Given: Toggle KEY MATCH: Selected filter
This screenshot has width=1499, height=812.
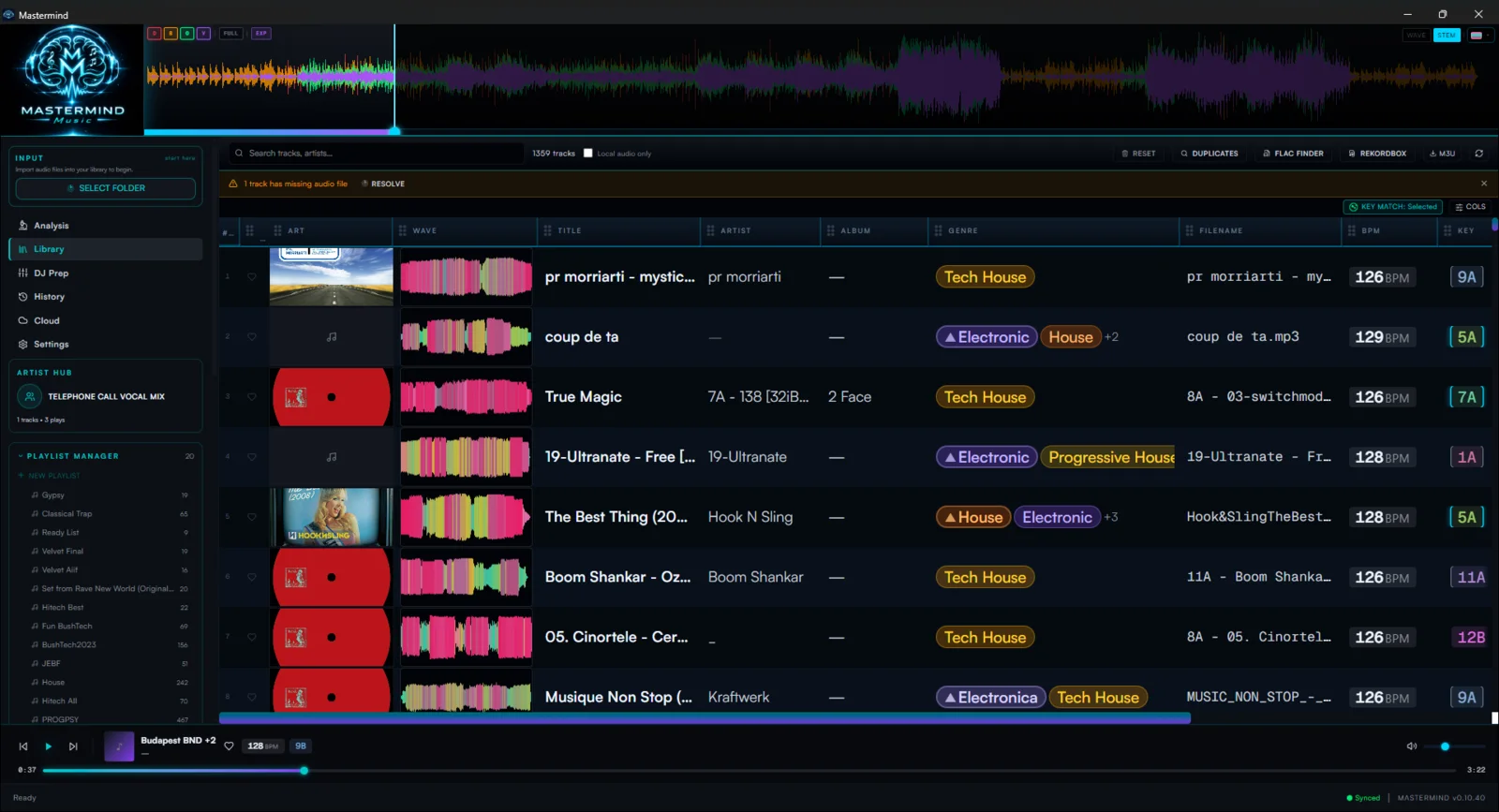Looking at the screenshot, I should 1393,207.
